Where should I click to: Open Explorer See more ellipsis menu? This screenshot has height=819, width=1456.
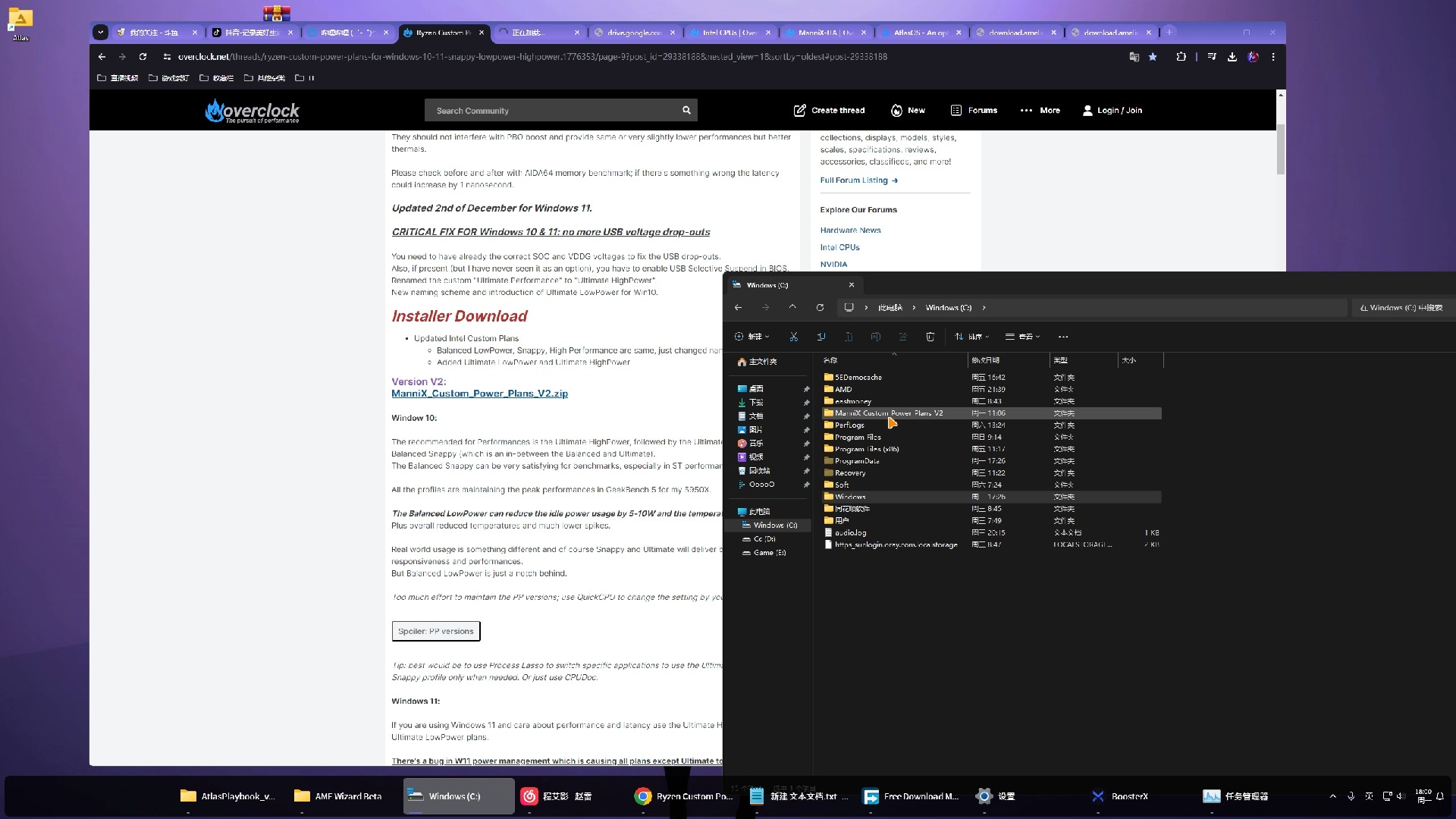pos(1063,337)
